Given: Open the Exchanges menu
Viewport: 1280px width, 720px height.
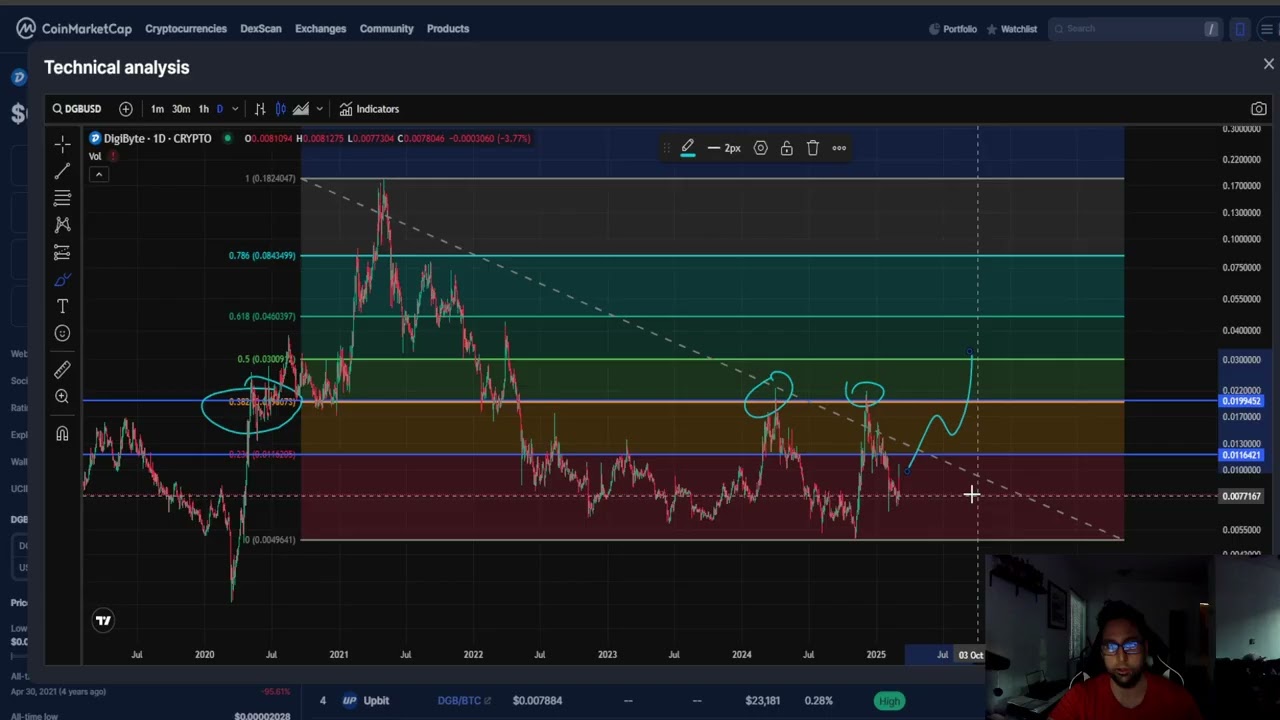Looking at the screenshot, I should pyautogui.click(x=320, y=28).
